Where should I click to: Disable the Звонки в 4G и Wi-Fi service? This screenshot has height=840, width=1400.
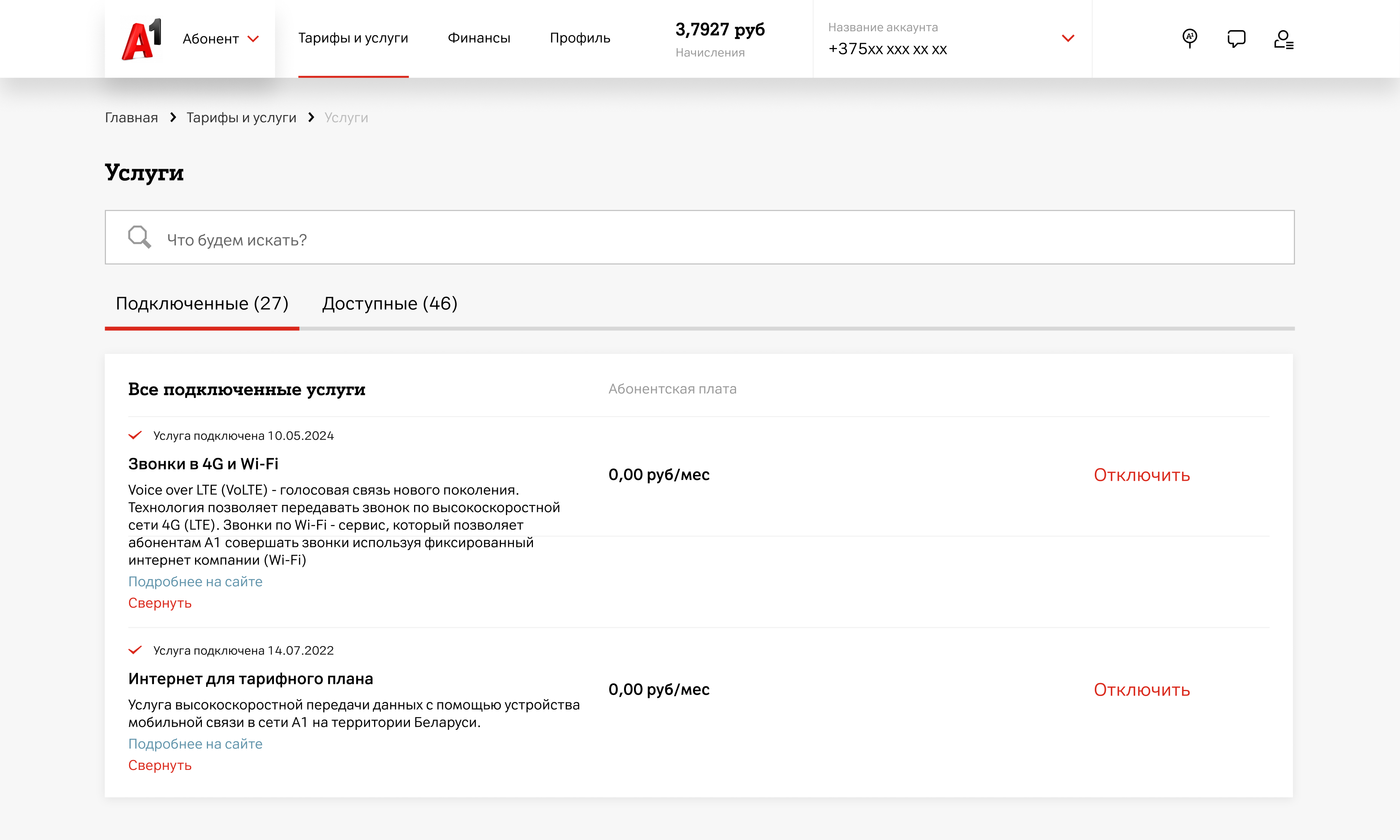1141,475
